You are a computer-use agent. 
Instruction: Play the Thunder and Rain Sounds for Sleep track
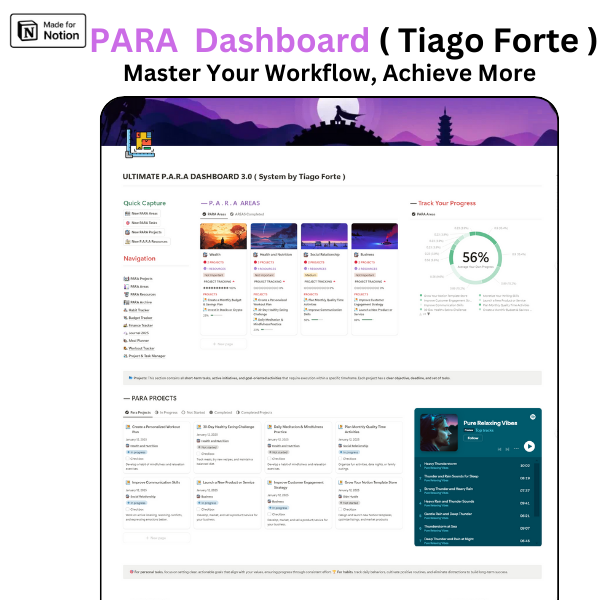pos(475,478)
